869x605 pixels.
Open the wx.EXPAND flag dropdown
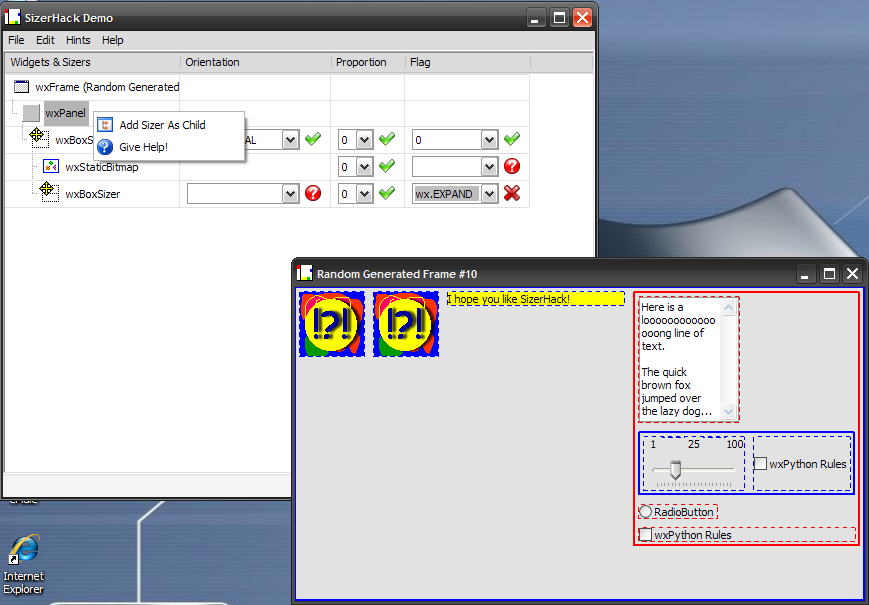489,194
